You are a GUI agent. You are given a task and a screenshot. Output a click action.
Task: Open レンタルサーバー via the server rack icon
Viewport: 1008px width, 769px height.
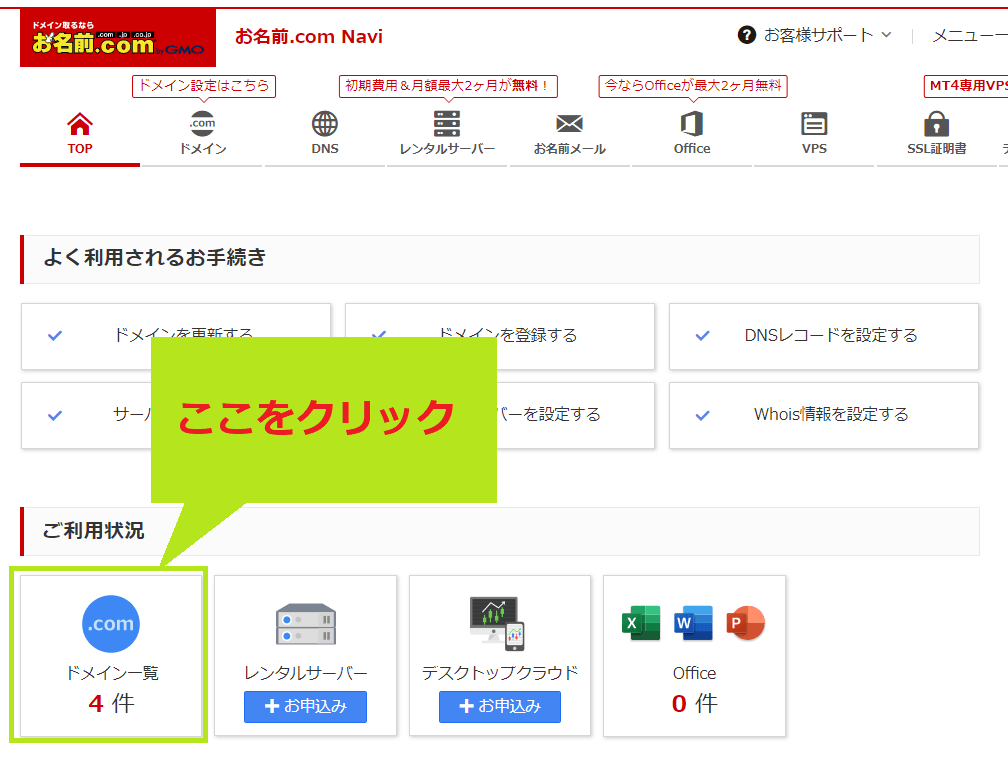[446, 126]
